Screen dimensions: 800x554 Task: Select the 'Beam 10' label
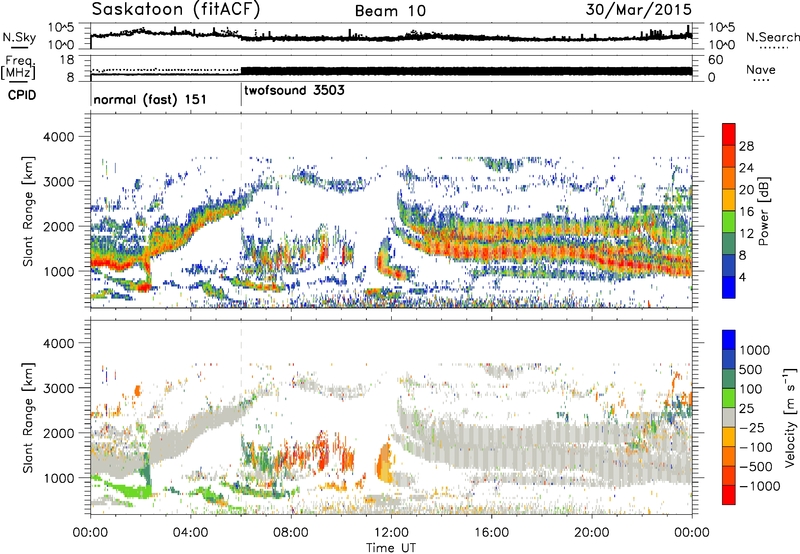[390, 11]
